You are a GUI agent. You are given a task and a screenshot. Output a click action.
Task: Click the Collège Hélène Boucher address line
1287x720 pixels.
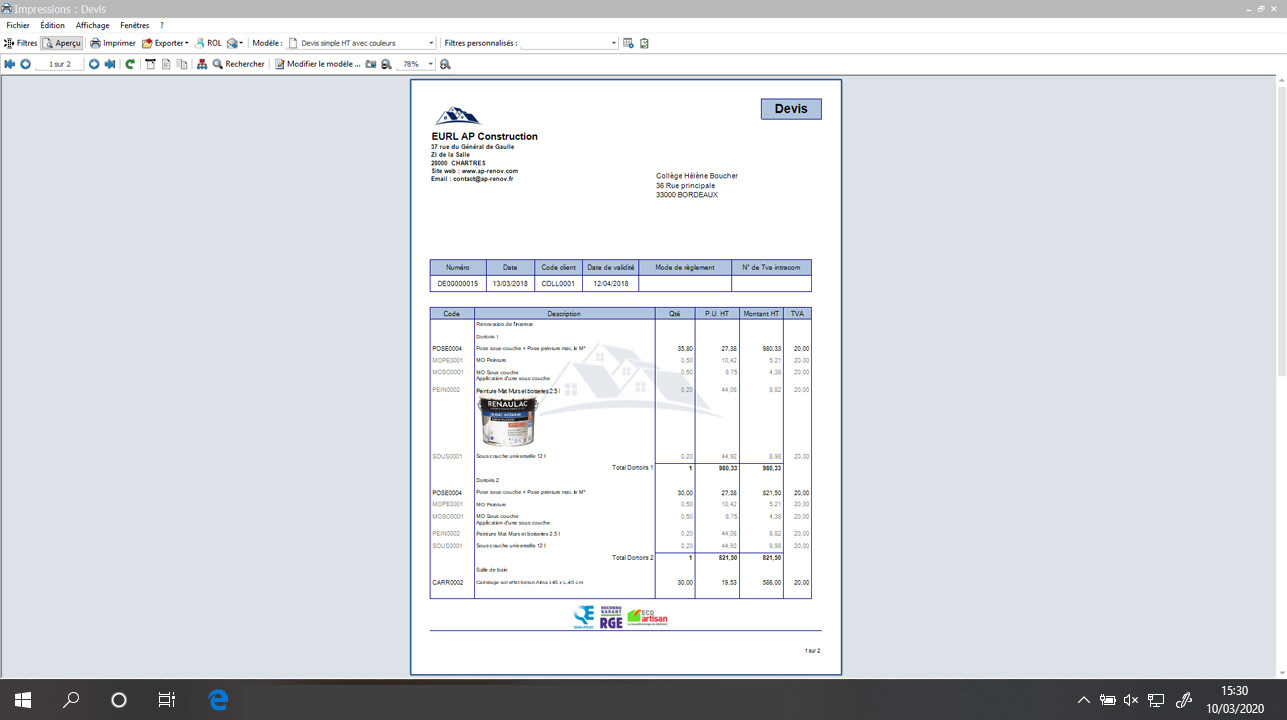pyautogui.click(x=697, y=176)
